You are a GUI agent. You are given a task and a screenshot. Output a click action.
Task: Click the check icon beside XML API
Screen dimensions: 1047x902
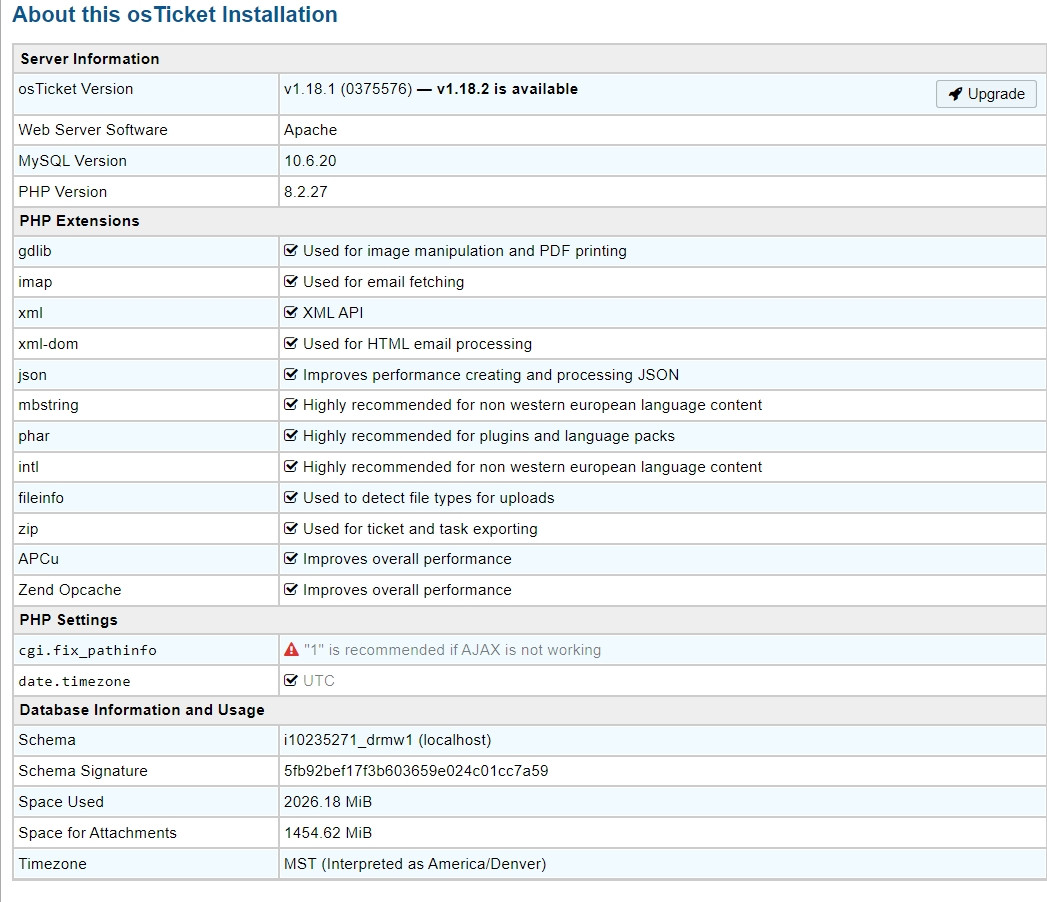290,312
